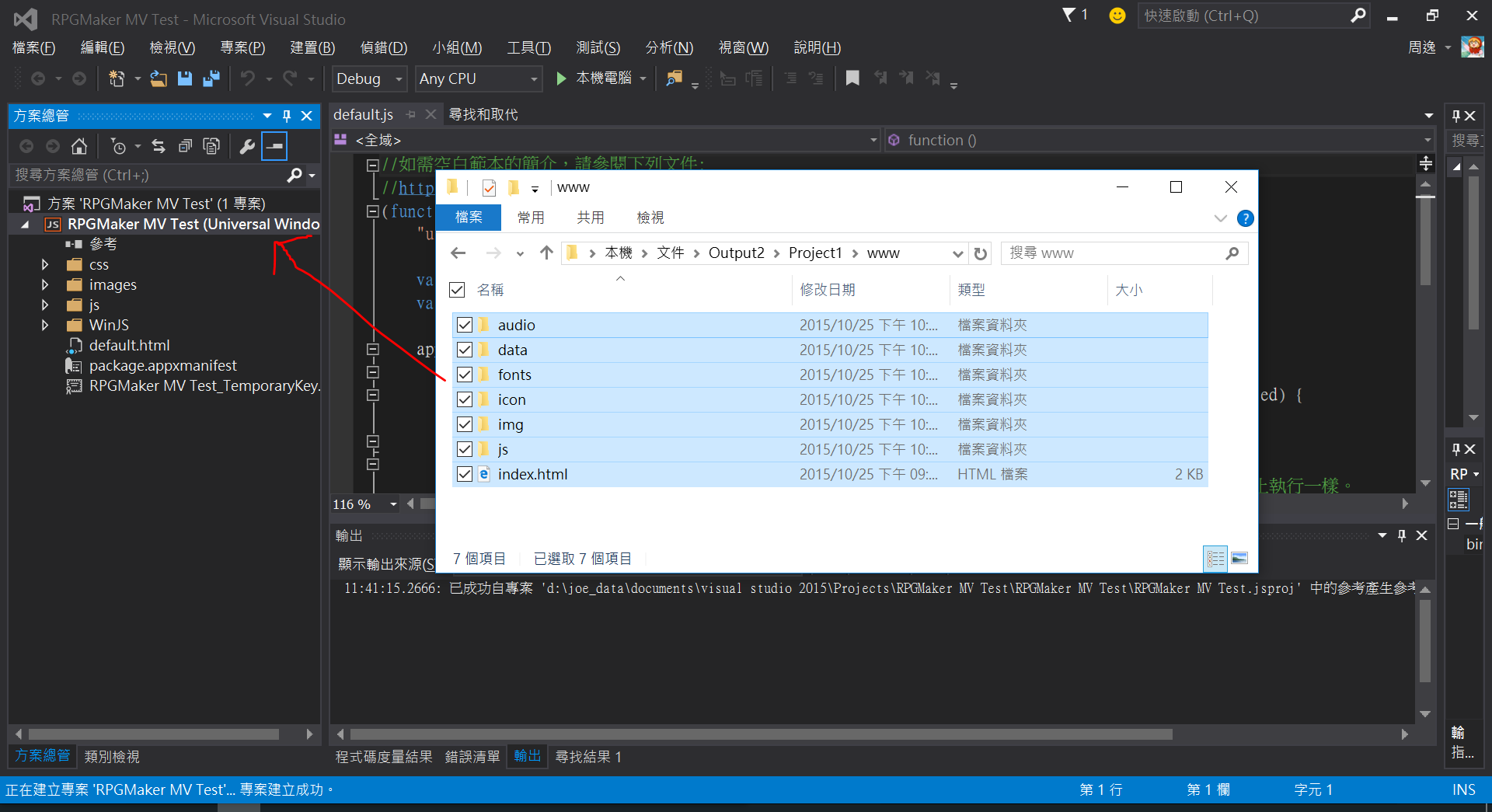Viewport: 1492px width, 812px height.
Task: Uncheck the index.html checkbox
Action: coord(465,474)
